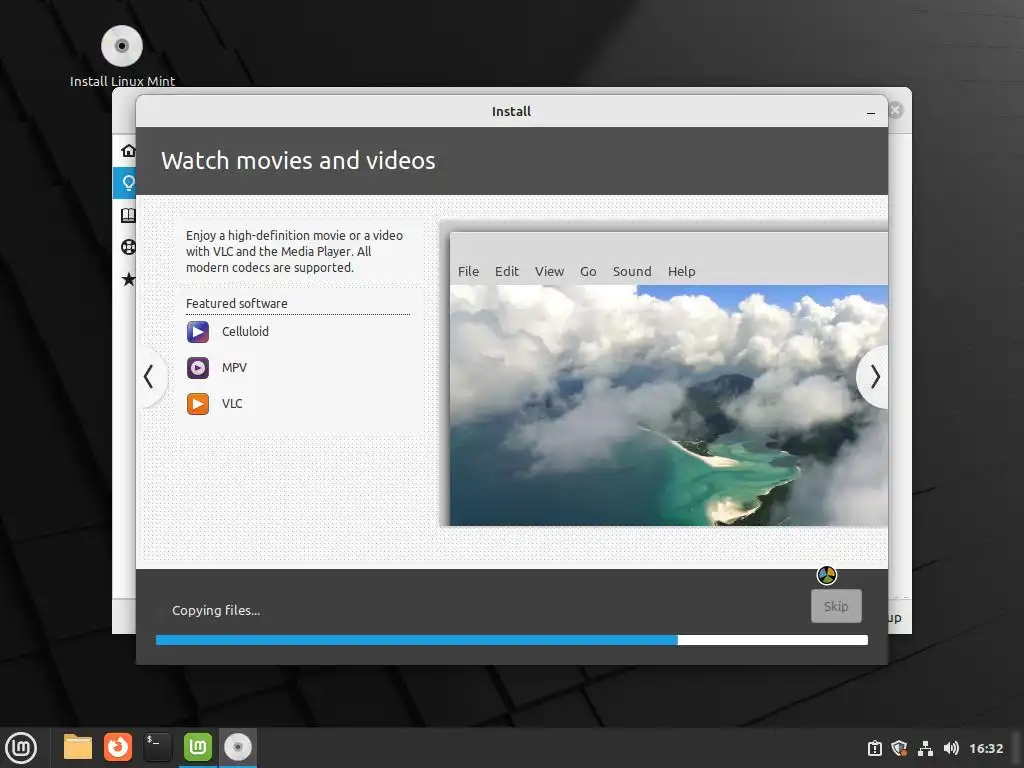Image resolution: width=1024 pixels, height=768 pixels.
Task: Open the Linux Mint start menu
Action: point(21,748)
